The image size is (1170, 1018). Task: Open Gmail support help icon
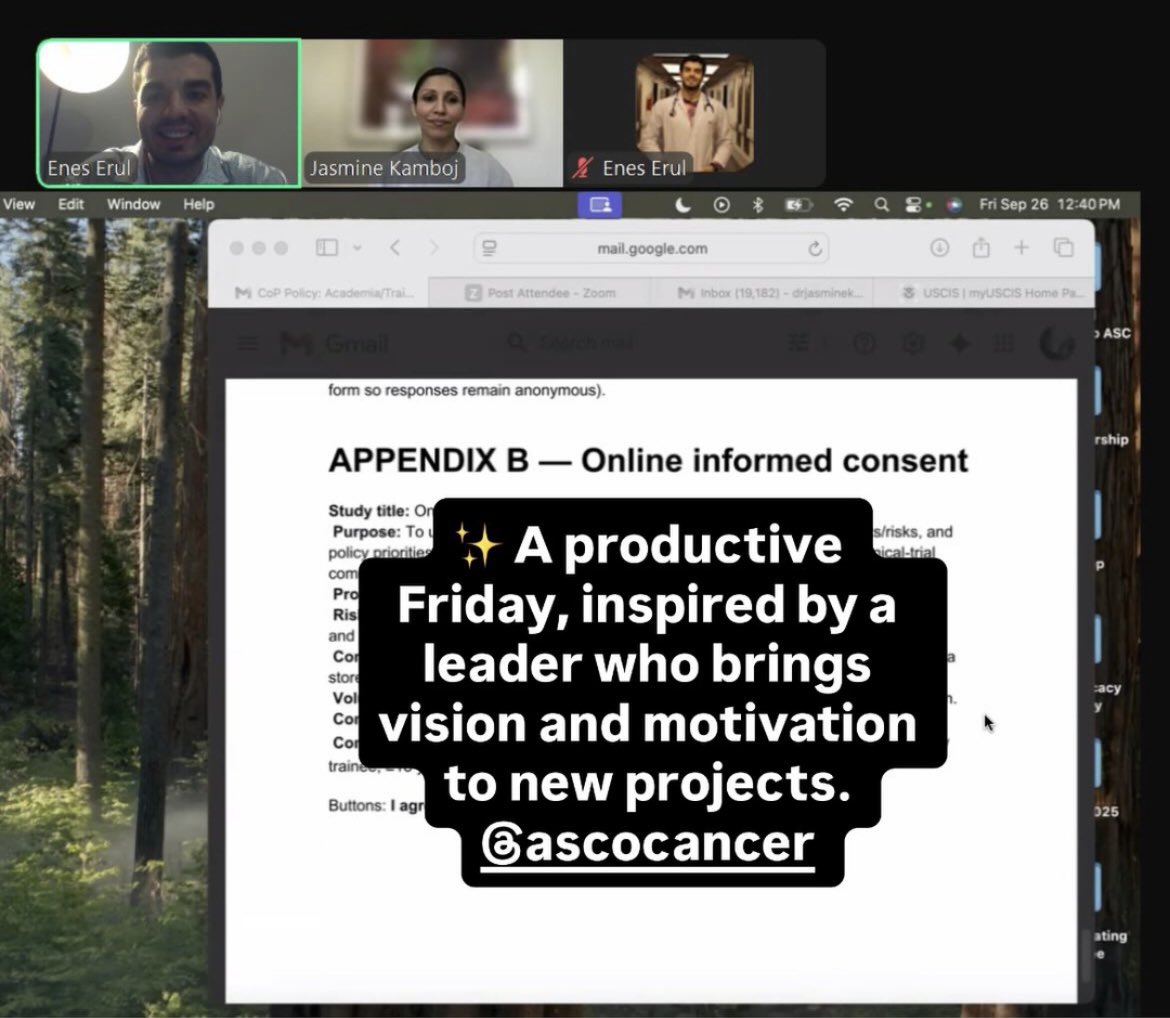[x=865, y=343]
